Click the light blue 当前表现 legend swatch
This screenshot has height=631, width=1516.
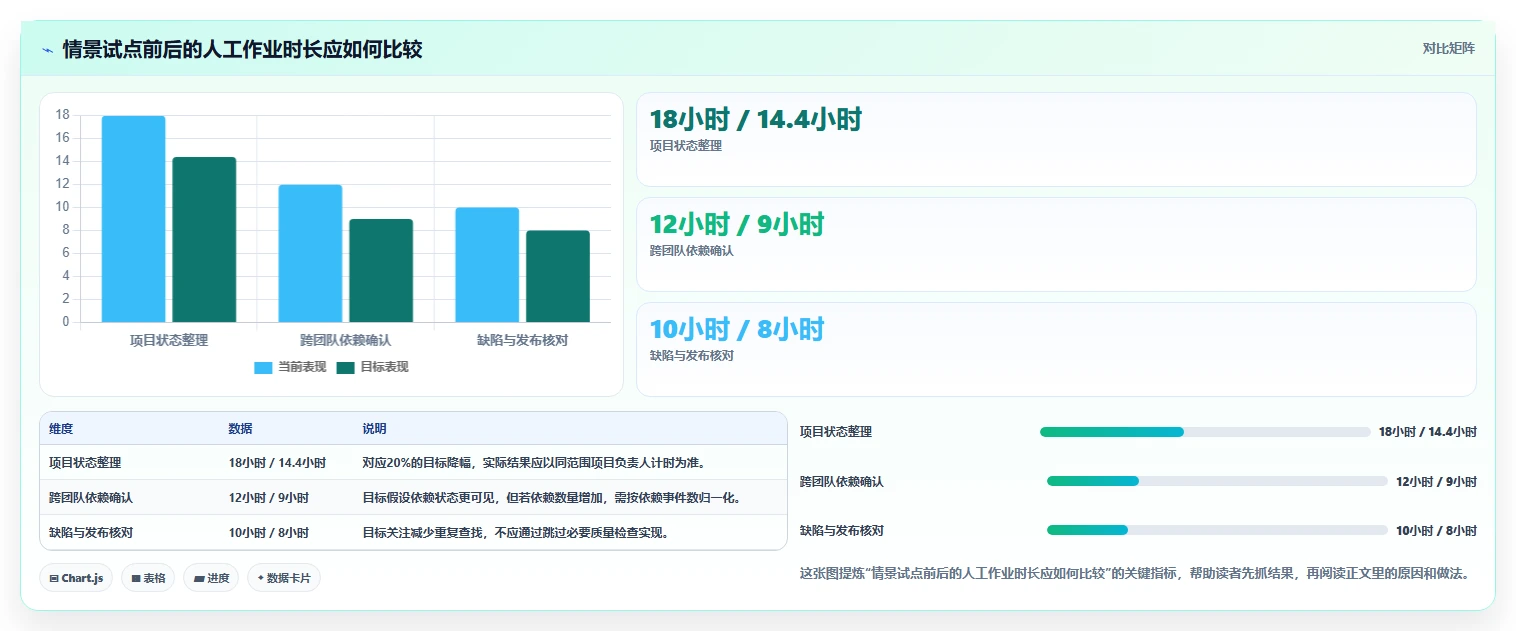(x=263, y=367)
